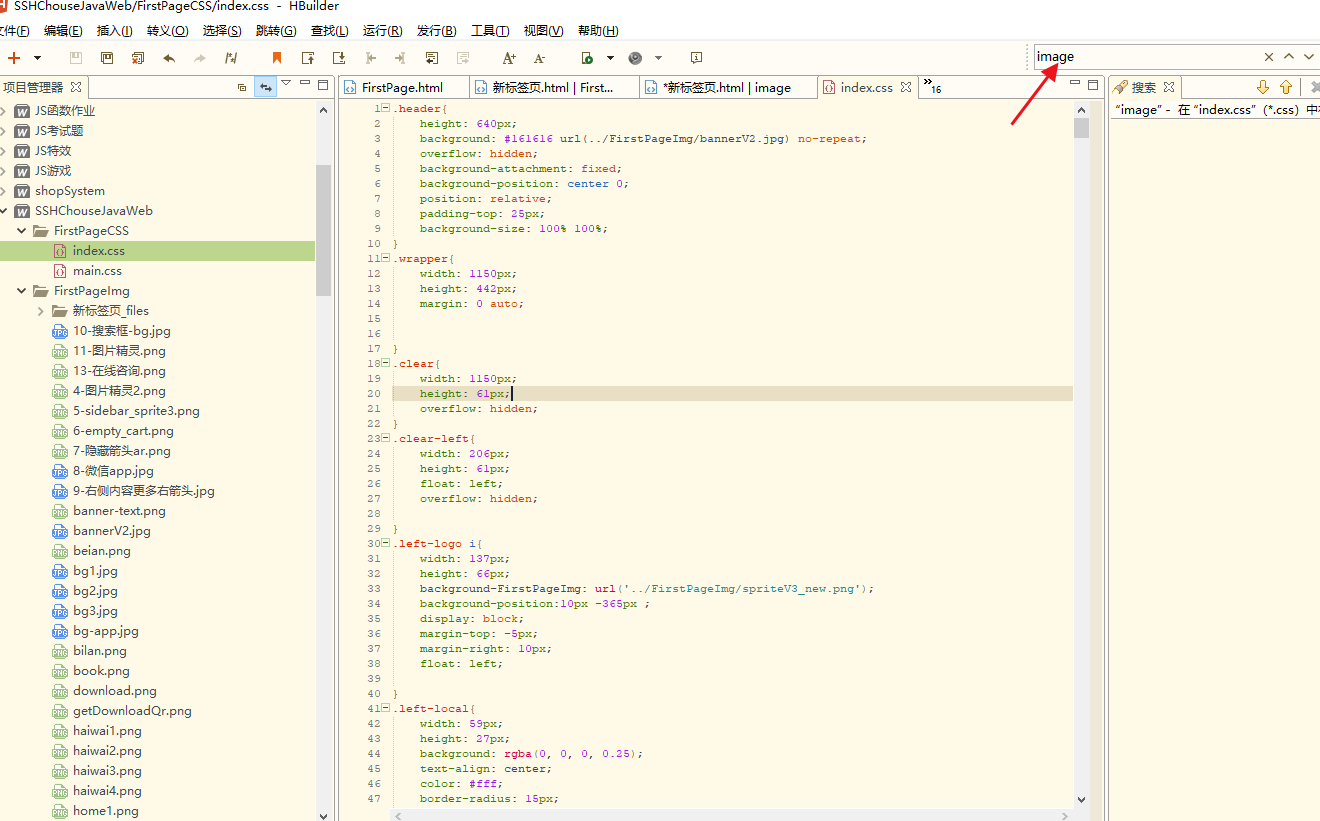
Task: Minimize the editor area
Action: 1075,83
